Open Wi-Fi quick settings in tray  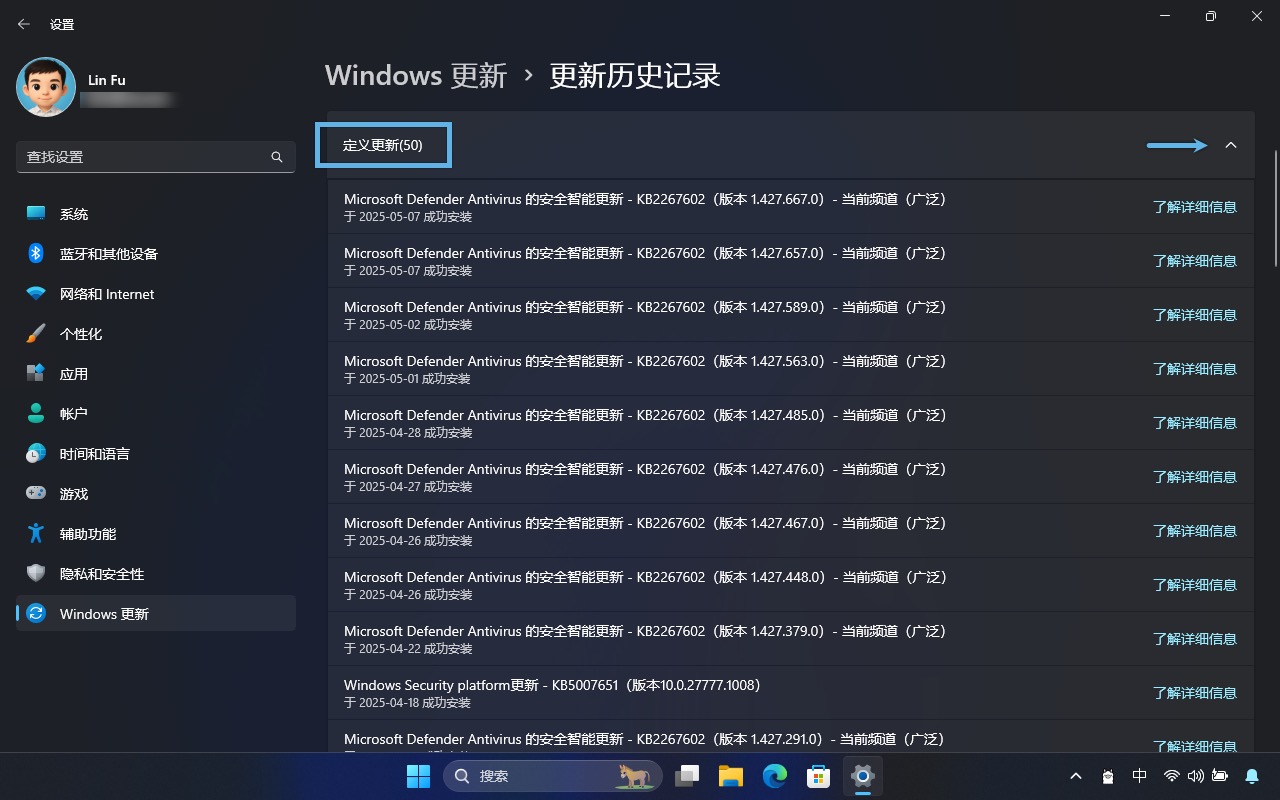(1172, 776)
